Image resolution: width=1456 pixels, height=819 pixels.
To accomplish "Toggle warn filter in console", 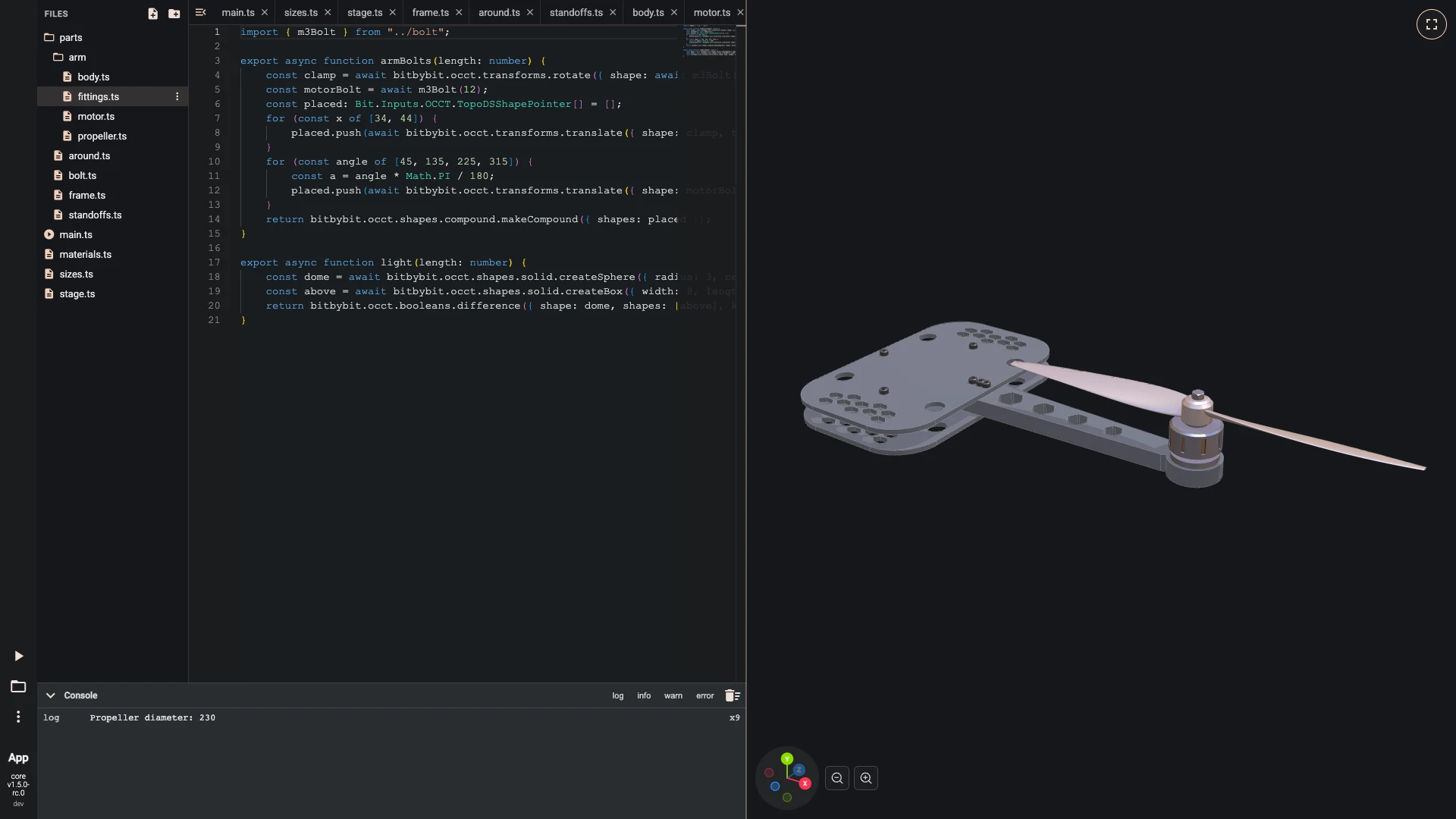I will coord(673,695).
